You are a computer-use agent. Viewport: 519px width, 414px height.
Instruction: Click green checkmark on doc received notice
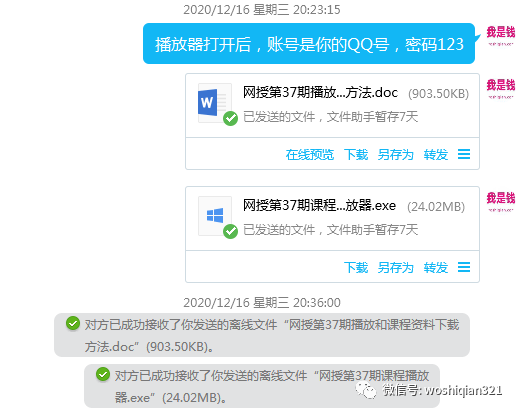click(73, 323)
